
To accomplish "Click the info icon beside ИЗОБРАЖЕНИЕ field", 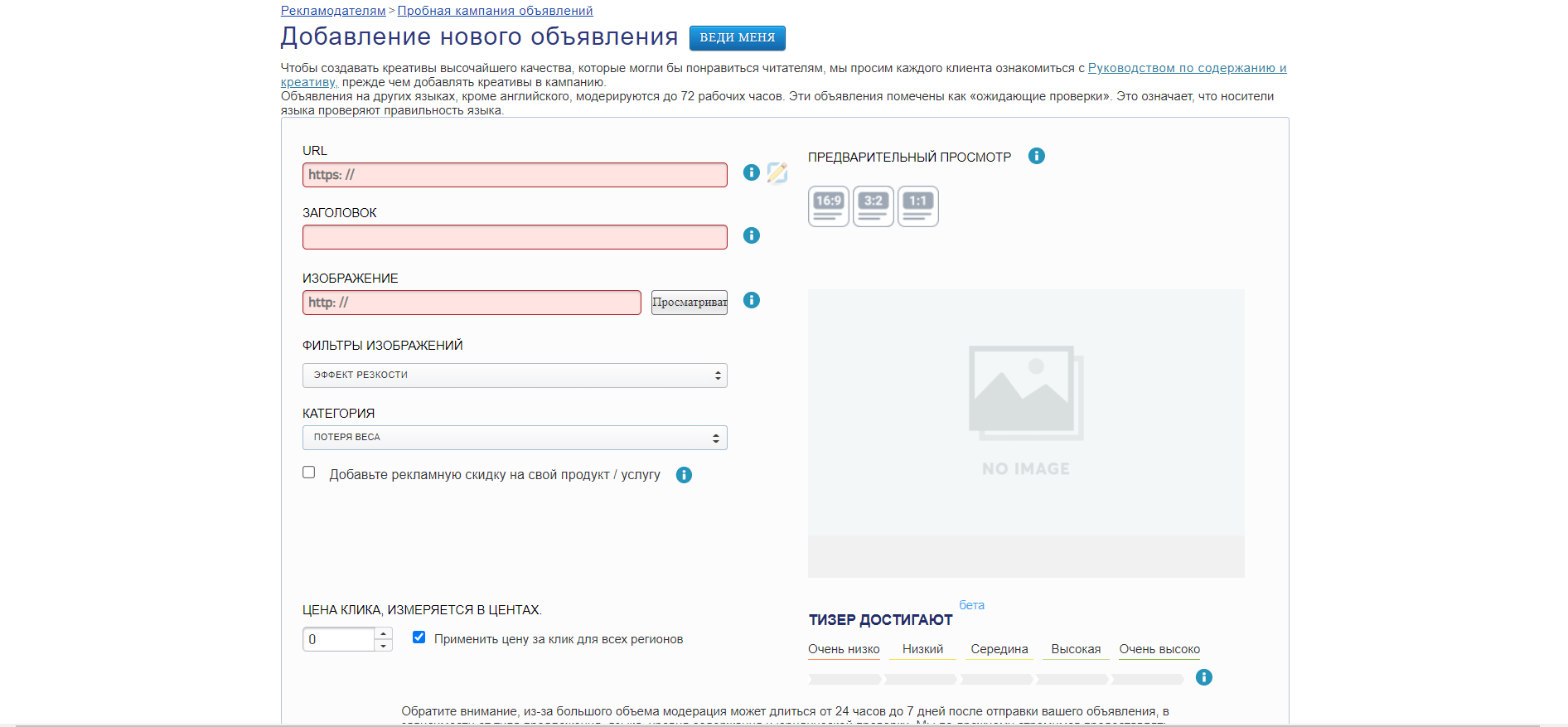I will [751, 300].
